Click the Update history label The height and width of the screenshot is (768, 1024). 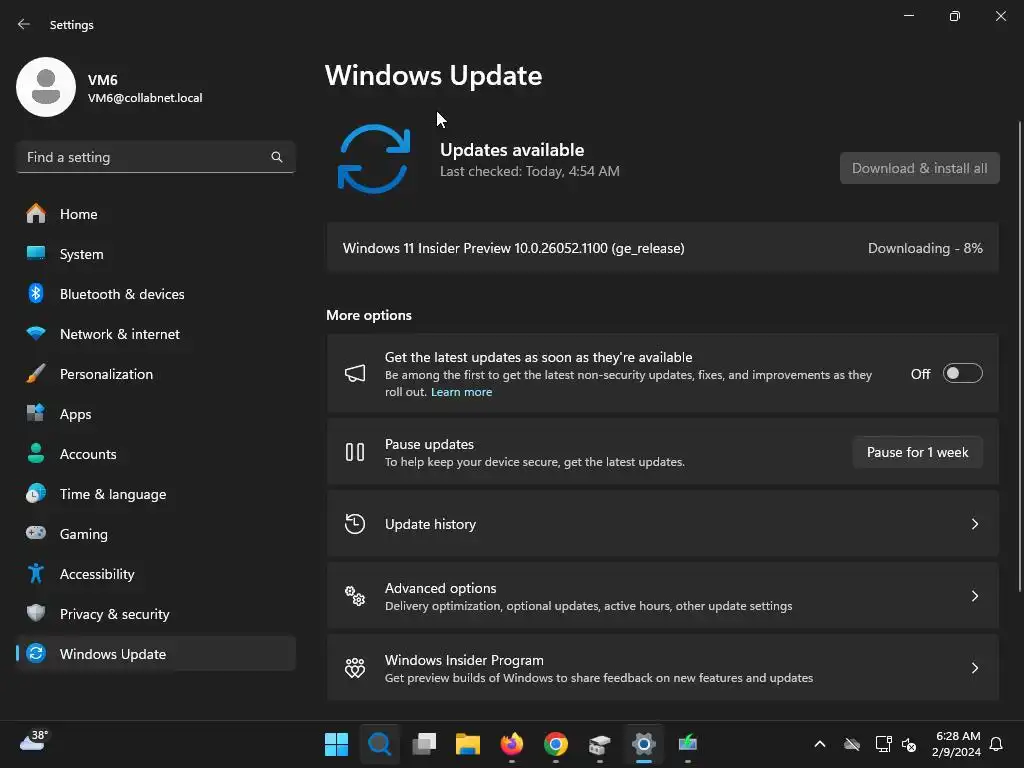(x=430, y=524)
